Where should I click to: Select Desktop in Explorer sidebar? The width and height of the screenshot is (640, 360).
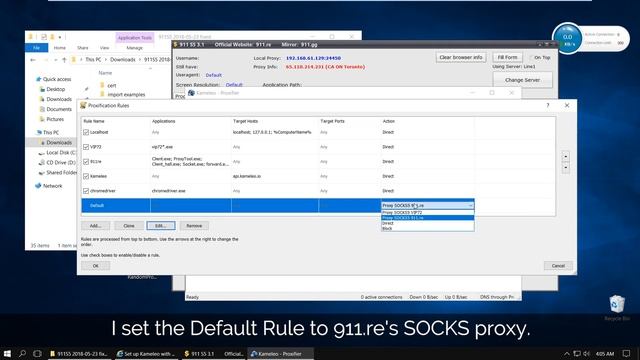point(52,89)
